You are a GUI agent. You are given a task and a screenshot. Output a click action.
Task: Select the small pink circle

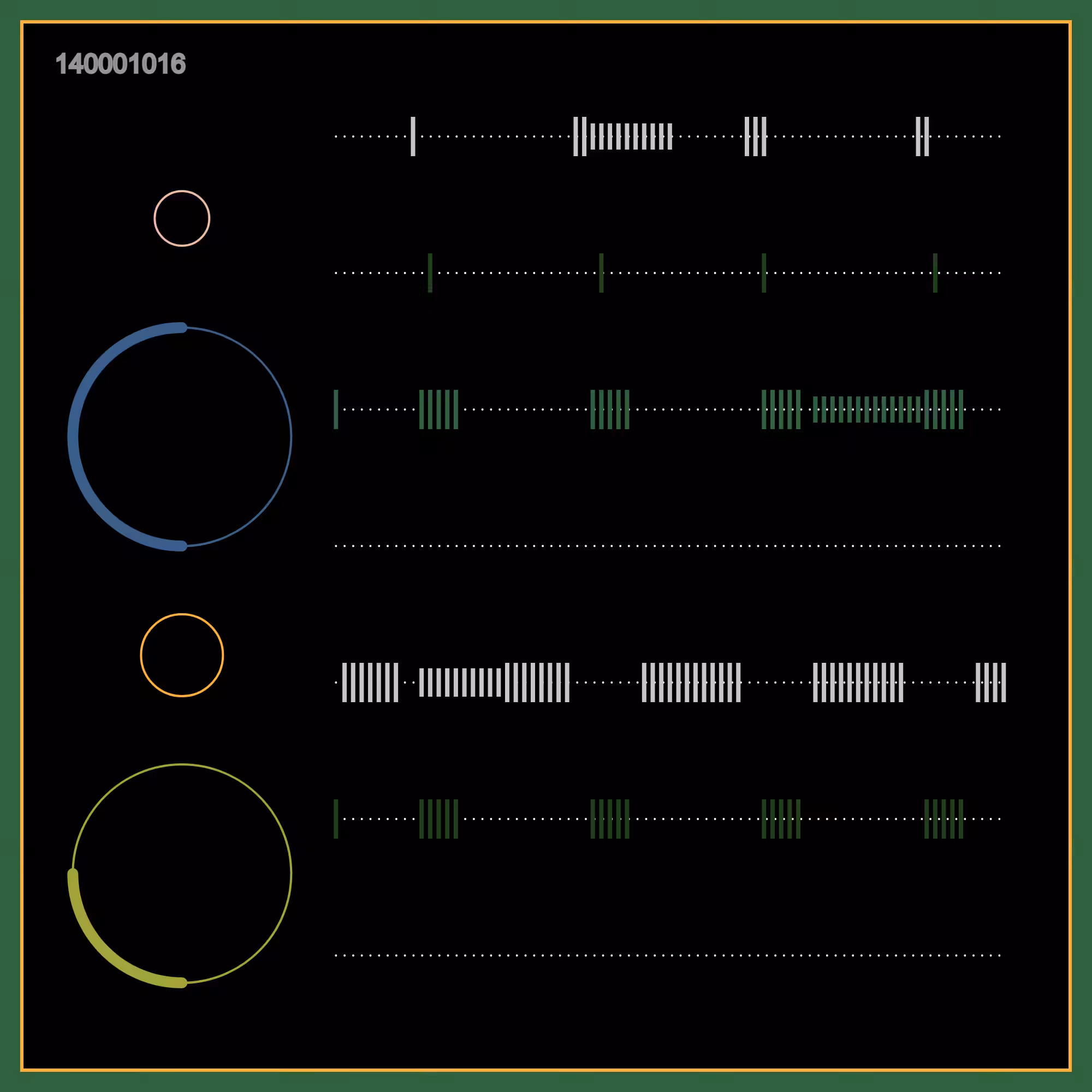(182, 218)
